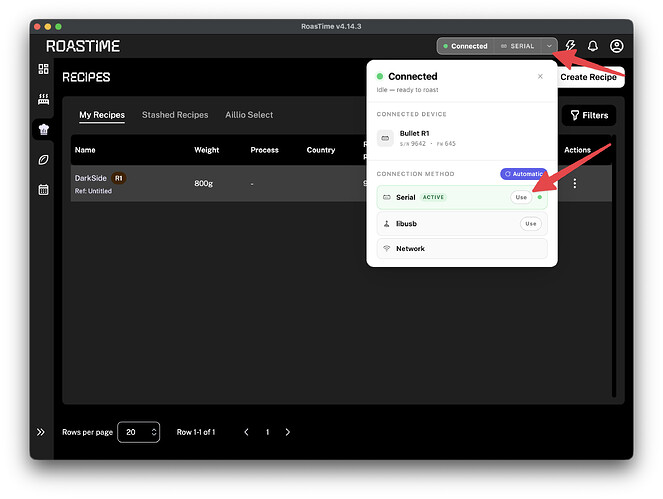Click the ACTIVE badge on Serial
Image resolution: width=663 pixels, height=499 pixels.
pos(433,197)
